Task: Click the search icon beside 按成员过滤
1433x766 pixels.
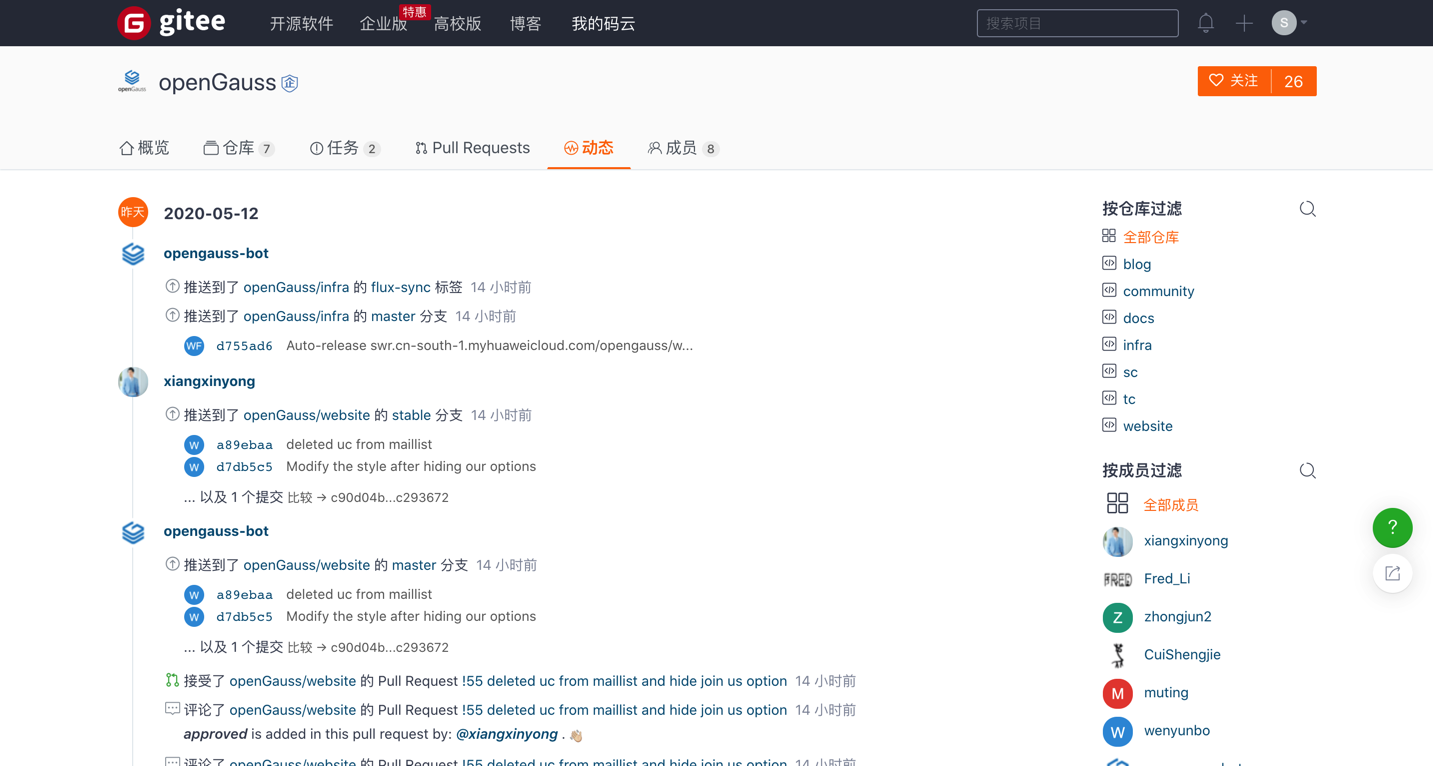Action: tap(1307, 471)
